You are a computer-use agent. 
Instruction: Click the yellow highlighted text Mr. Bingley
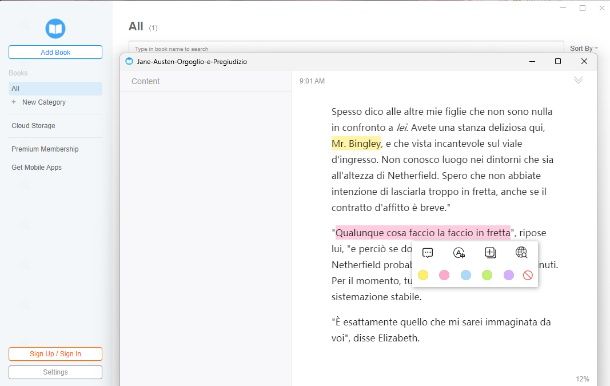356,144
